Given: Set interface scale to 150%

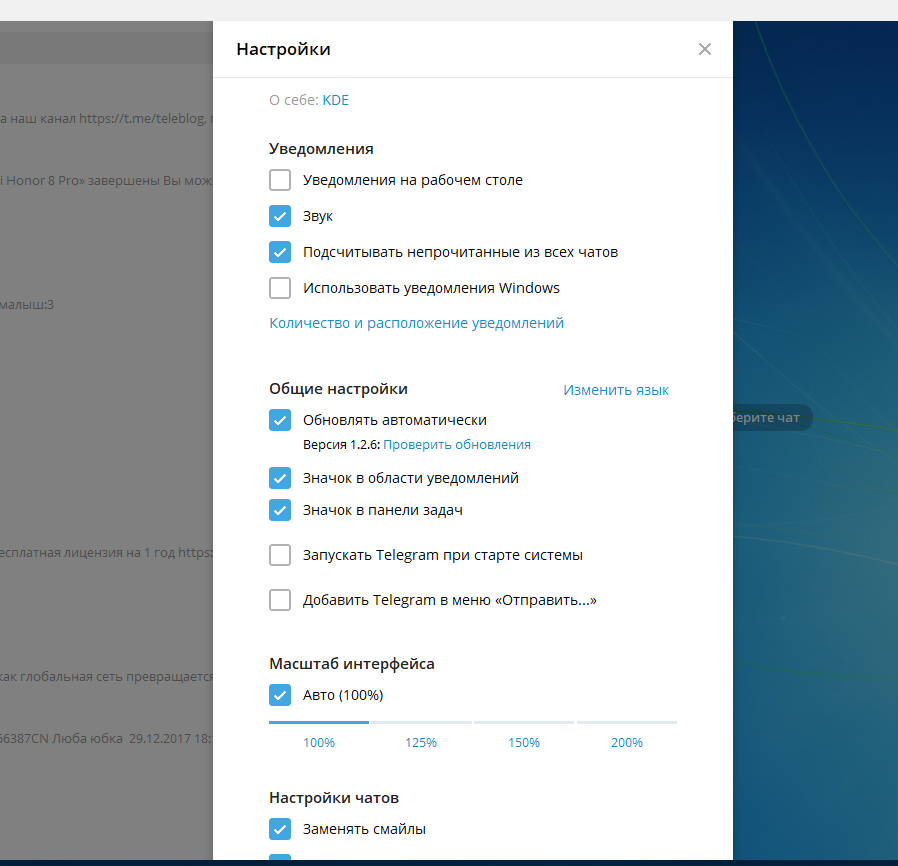Looking at the screenshot, I should coord(524,742).
